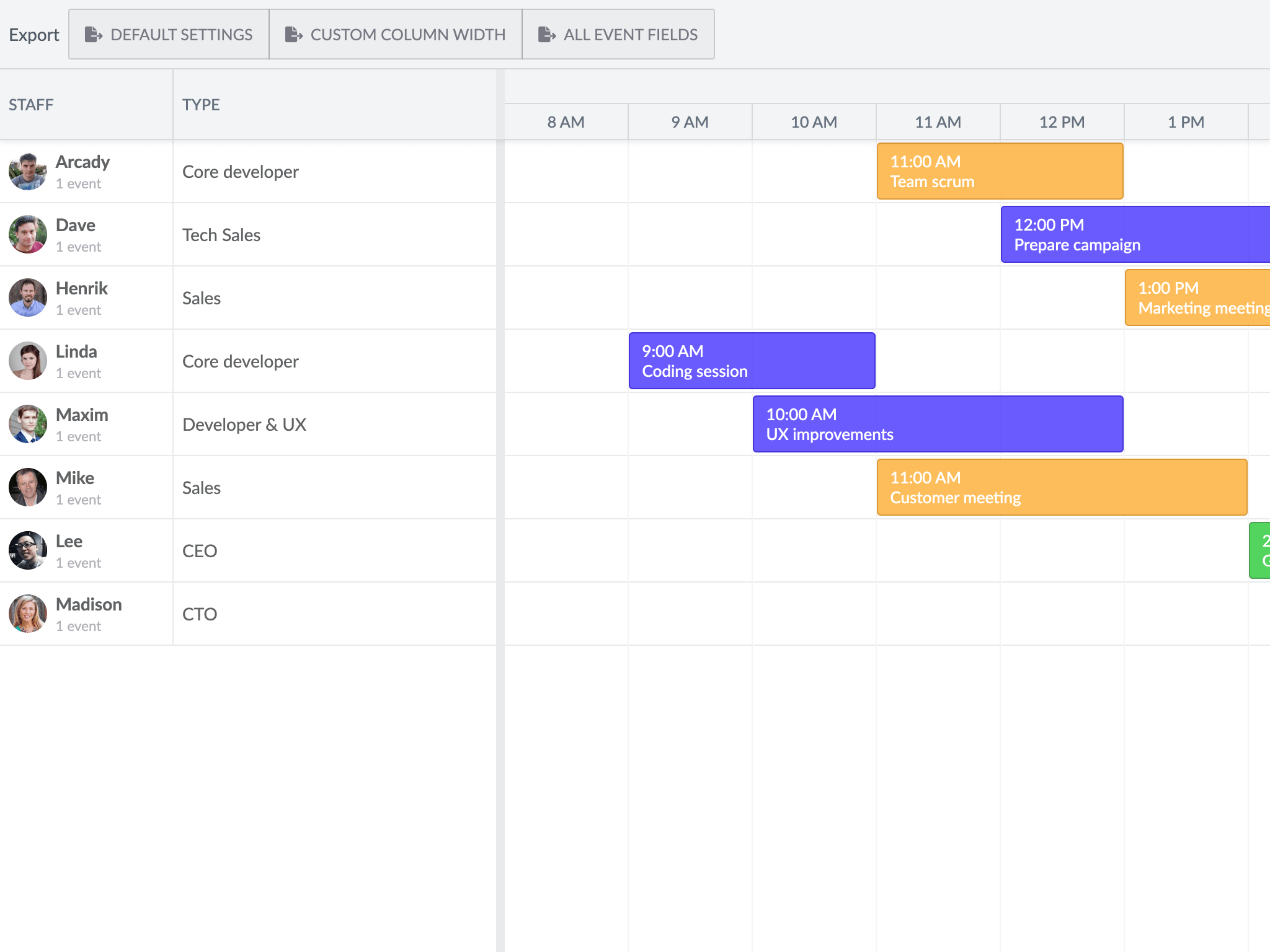Click the CUSTOM COLUMN WIDTH export button

click(x=395, y=35)
